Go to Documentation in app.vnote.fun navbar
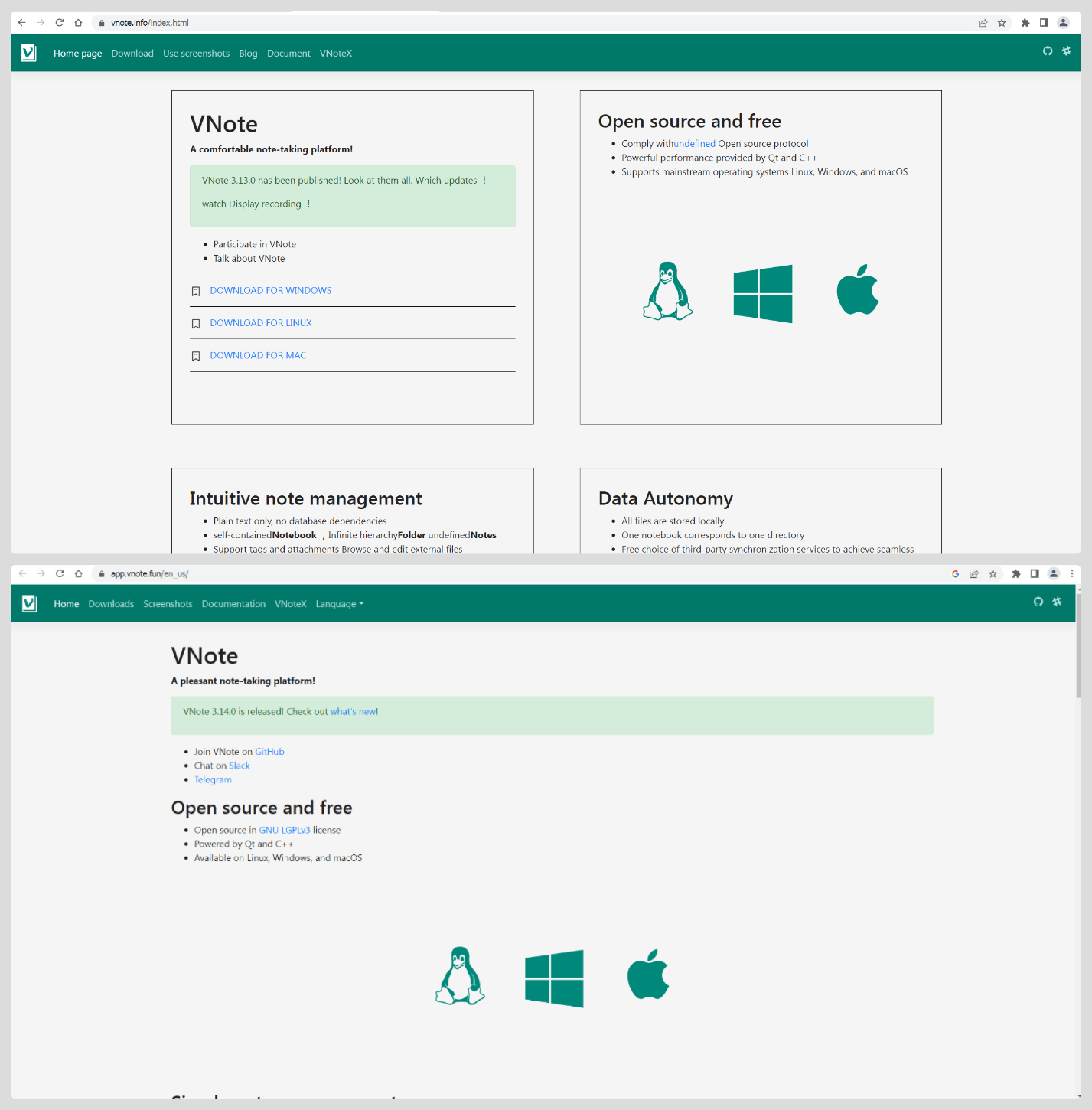Screen dimensions: 1092x1110 point(233,604)
